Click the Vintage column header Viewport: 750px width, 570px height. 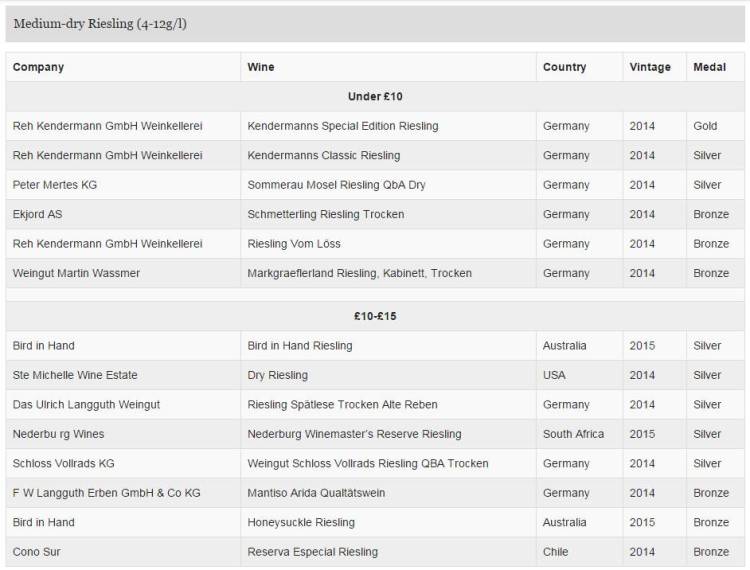click(x=650, y=67)
